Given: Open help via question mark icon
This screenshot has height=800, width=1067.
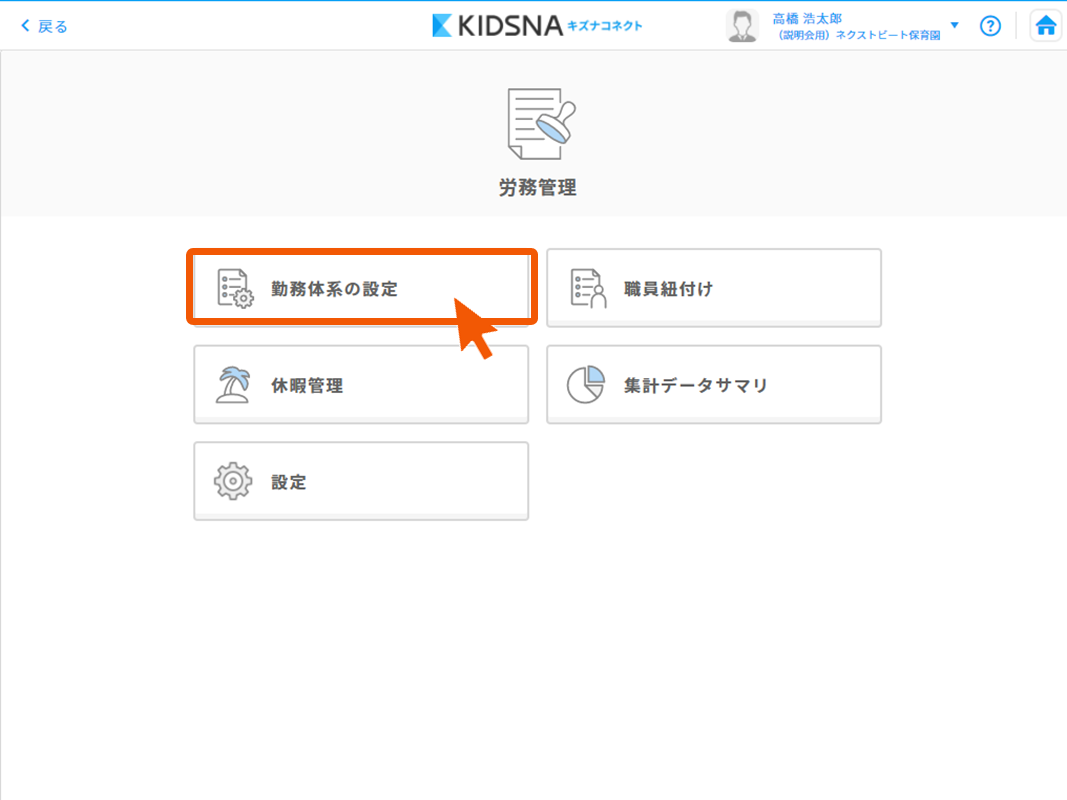Looking at the screenshot, I should tap(990, 26).
